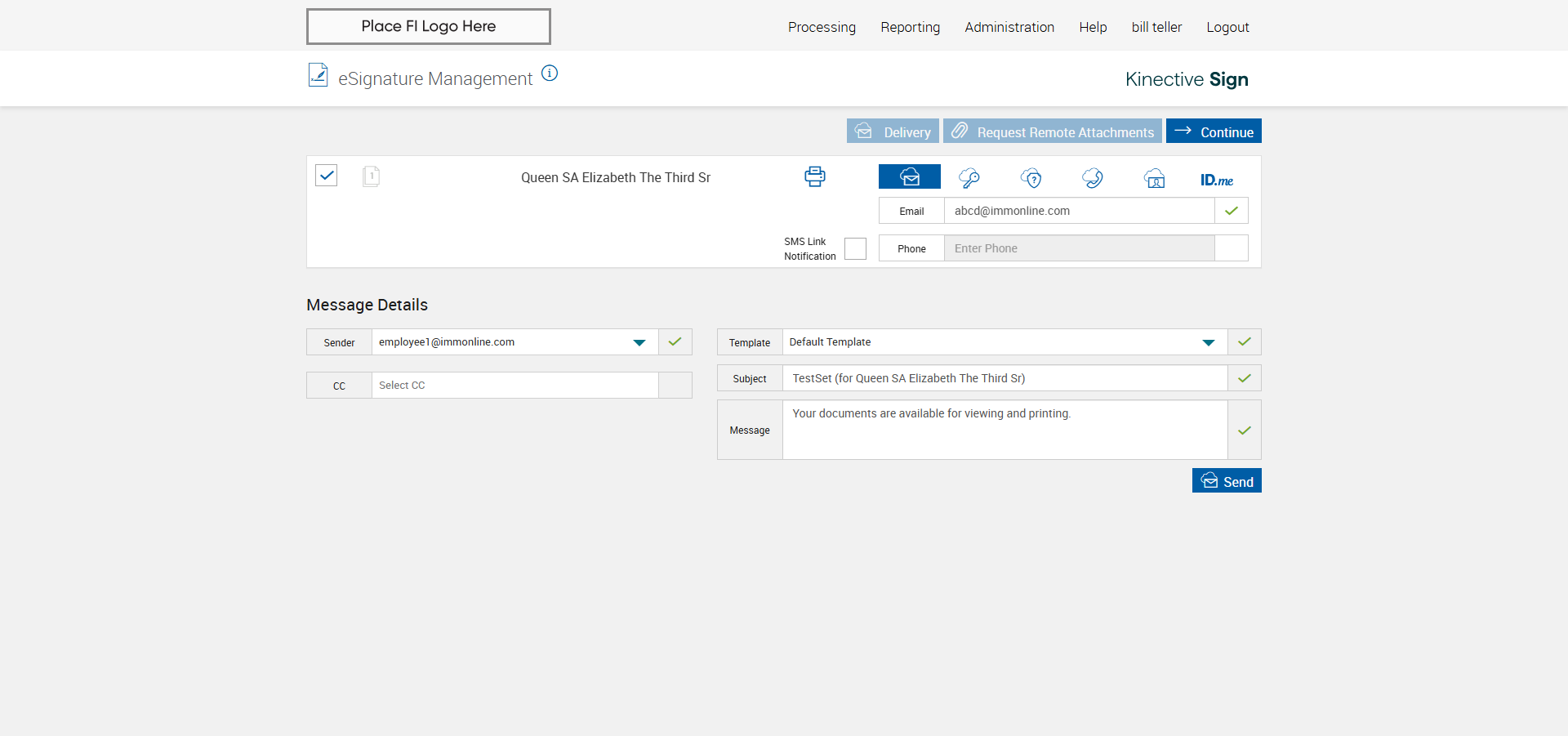Image resolution: width=1568 pixels, height=736 pixels.
Task: Open the Administration menu
Action: coord(1009,27)
